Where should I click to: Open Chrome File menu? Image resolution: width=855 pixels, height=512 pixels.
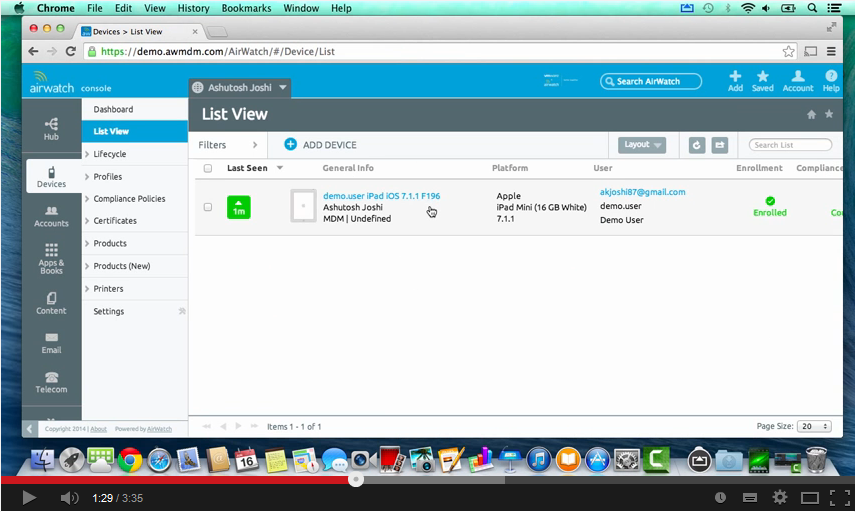[94, 8]
